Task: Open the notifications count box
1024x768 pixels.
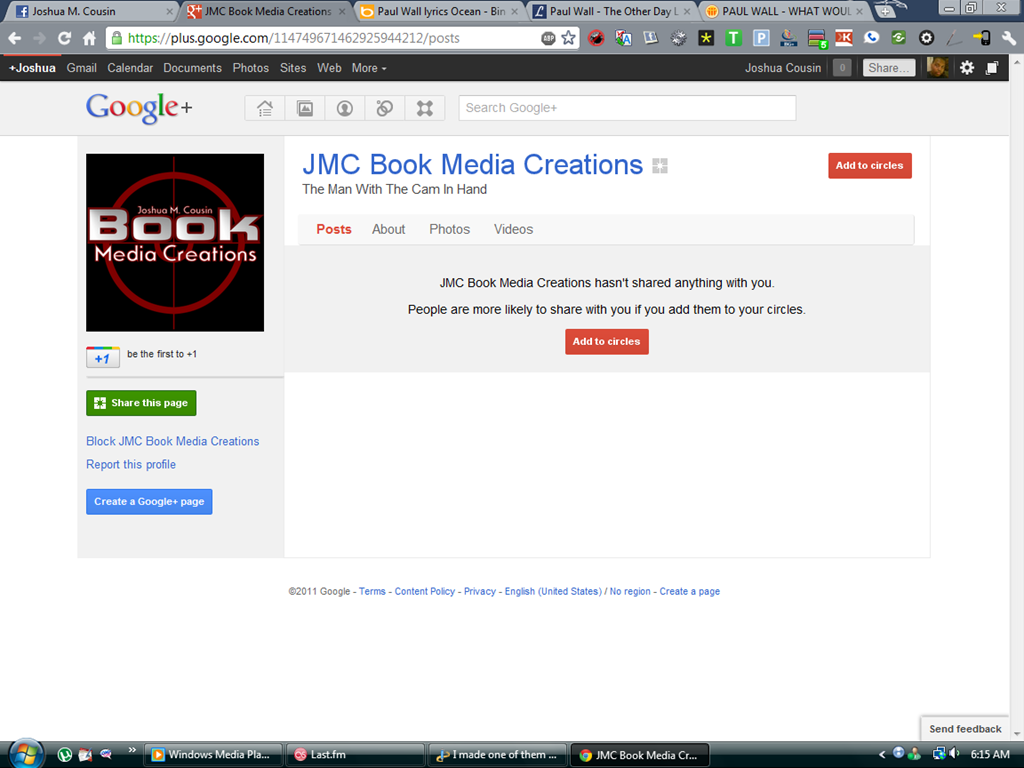Action: pyautogui.click(x=842, y=68)
